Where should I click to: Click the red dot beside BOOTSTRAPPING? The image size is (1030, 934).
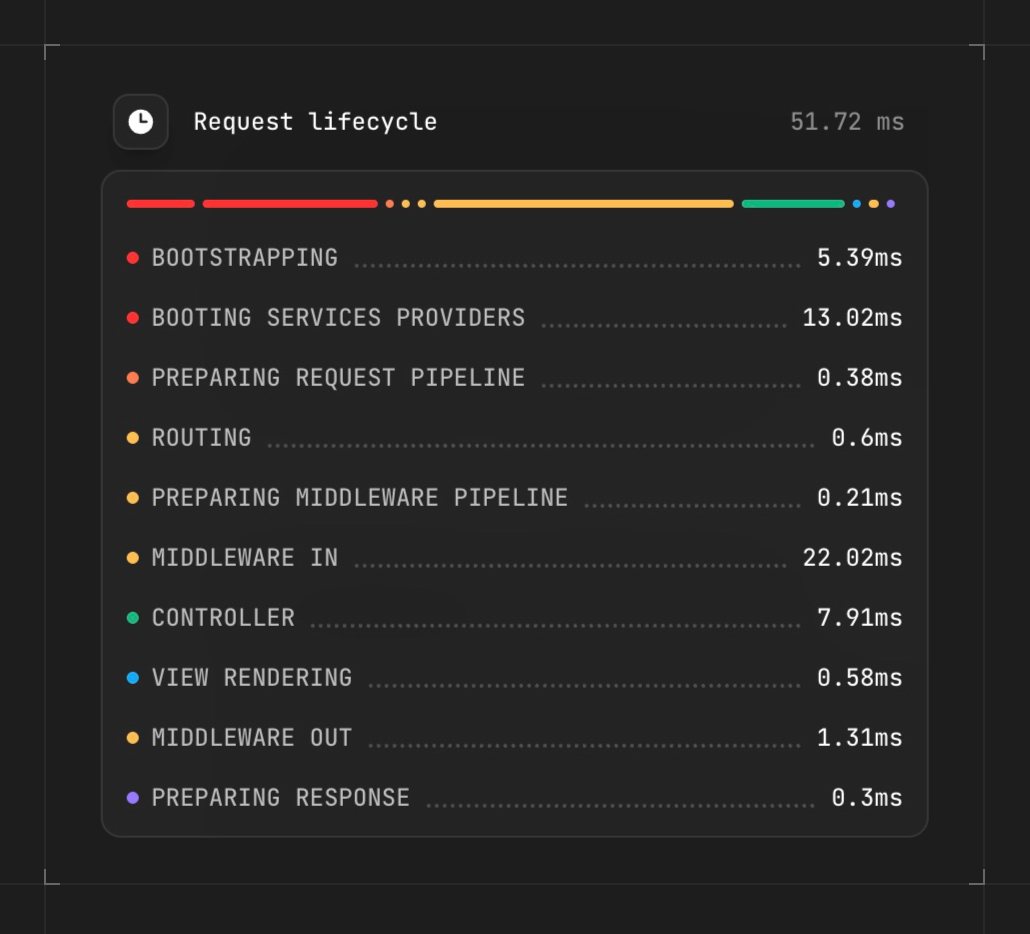[133, 258]
